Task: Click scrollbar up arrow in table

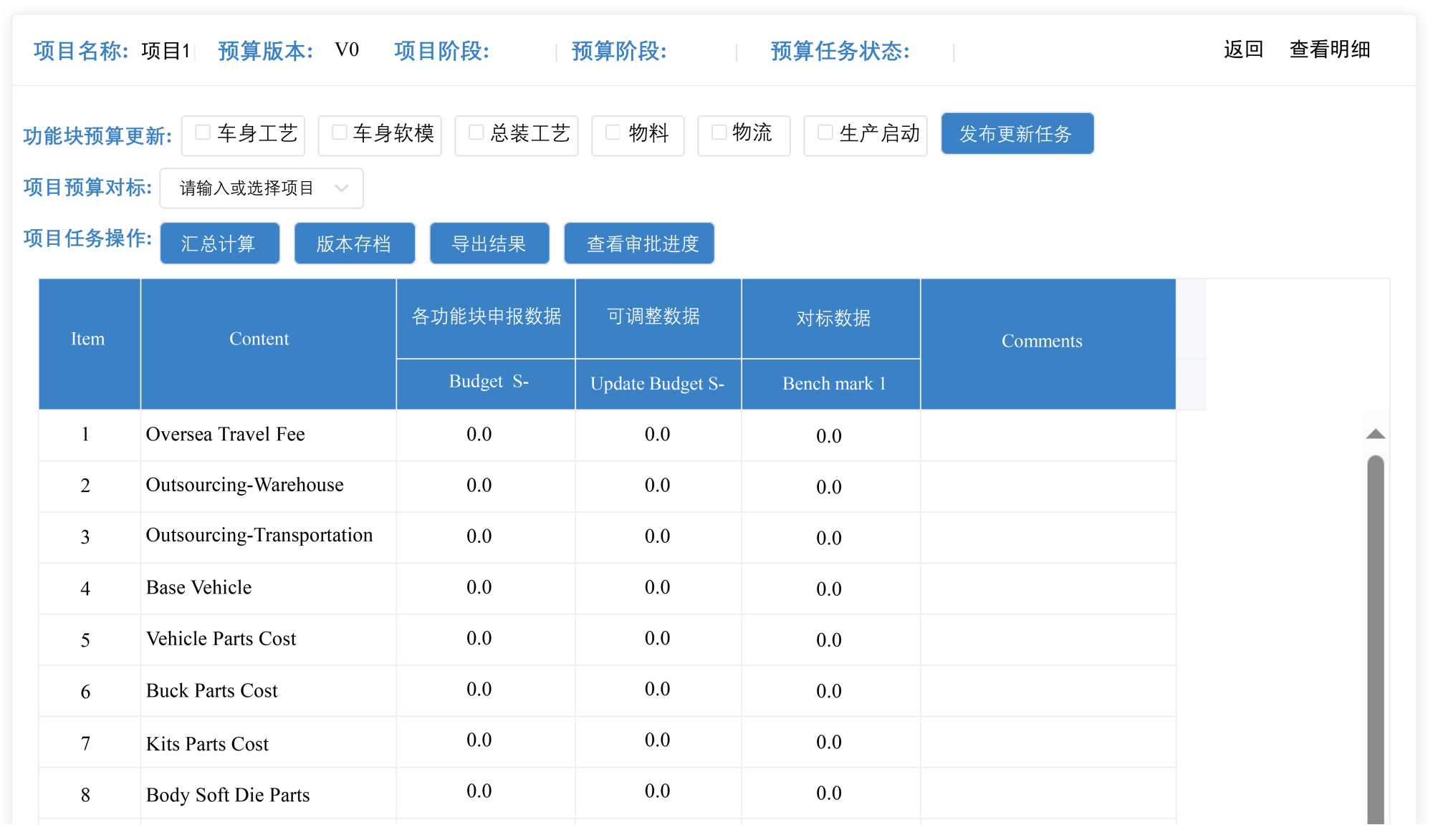Action: (1375, 434)
